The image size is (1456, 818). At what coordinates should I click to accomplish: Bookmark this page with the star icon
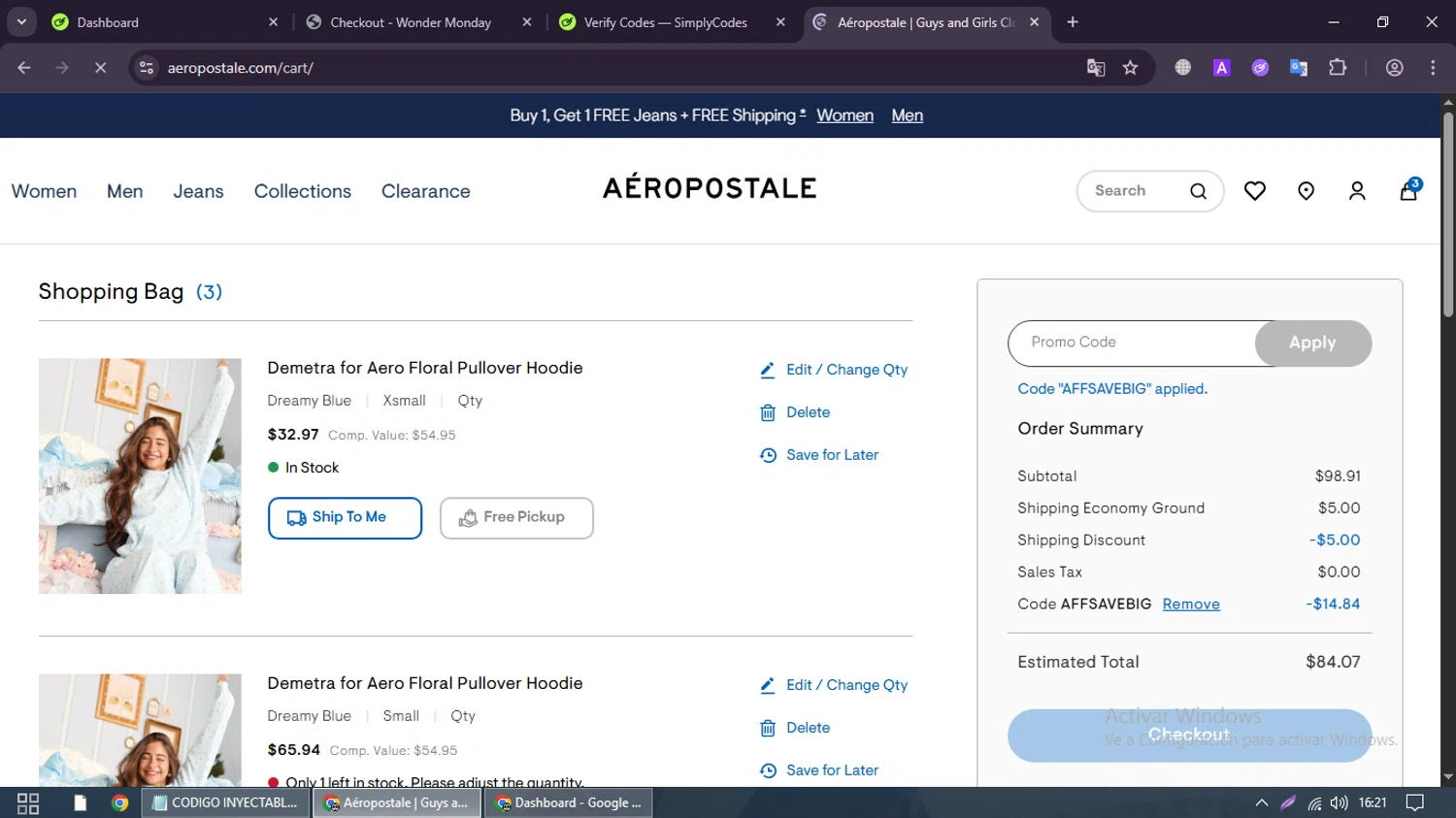pos(1130,68)
